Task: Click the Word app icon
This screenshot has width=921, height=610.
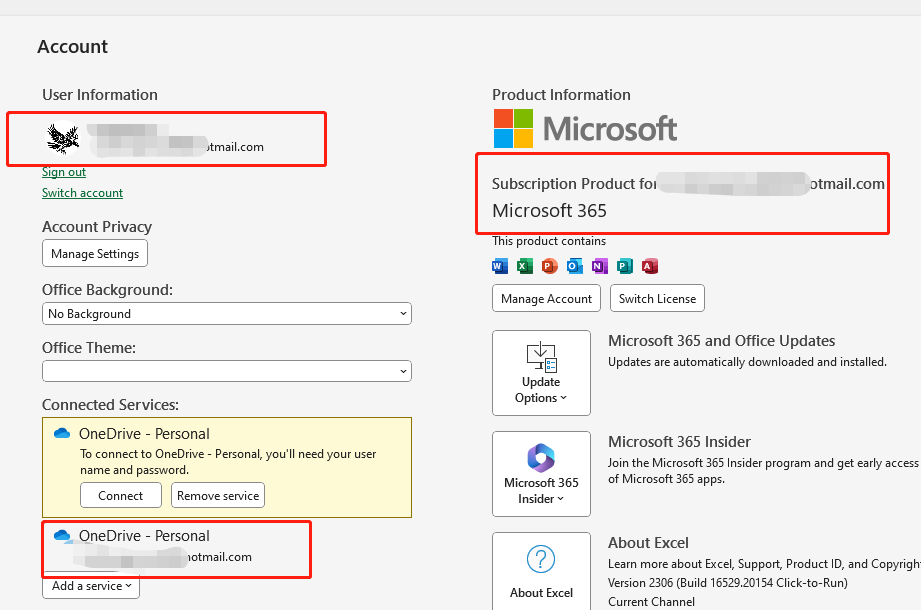Action: 500,266
